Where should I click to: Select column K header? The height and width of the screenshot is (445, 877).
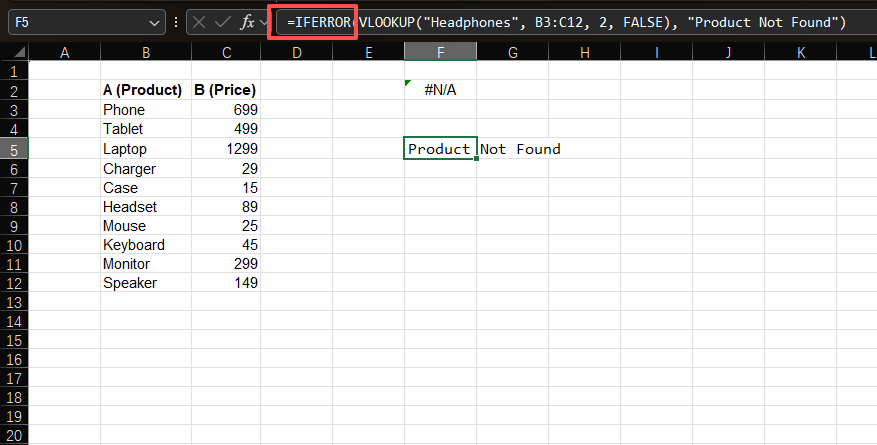[x=800, y=53]
